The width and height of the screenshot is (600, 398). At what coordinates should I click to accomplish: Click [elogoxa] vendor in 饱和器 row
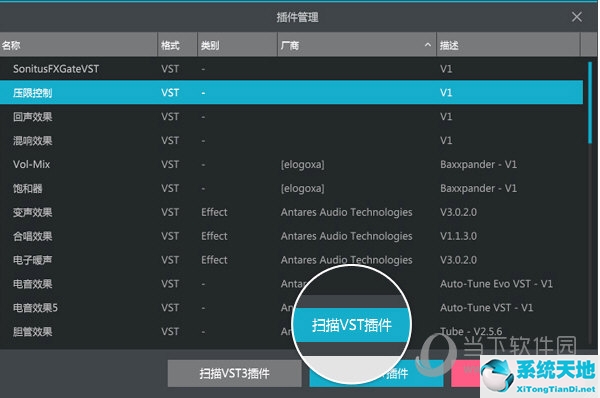pyautogui.click(x=302, y=188)
